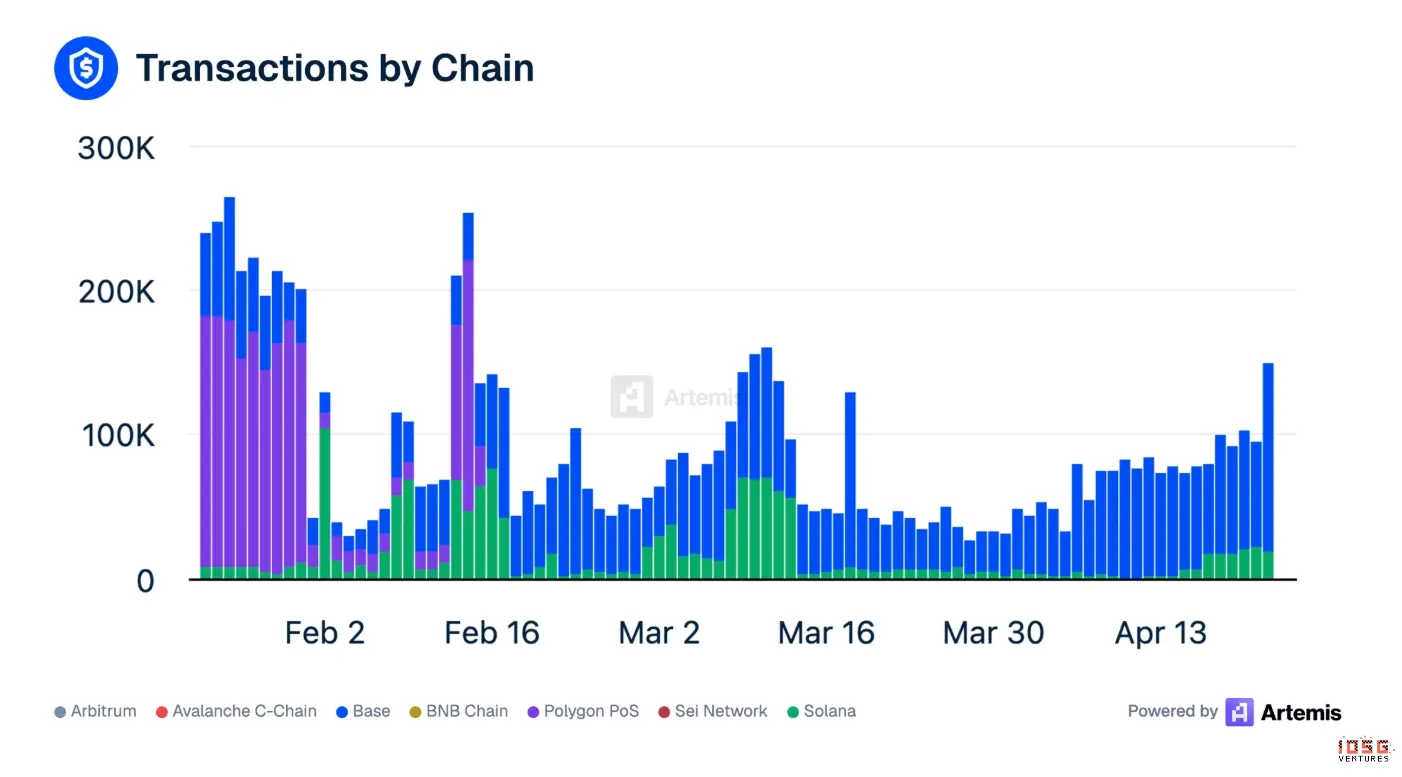Hide the Solana series via legend
The height and width of the screenshot is (777, 1402).
[821, 712]
